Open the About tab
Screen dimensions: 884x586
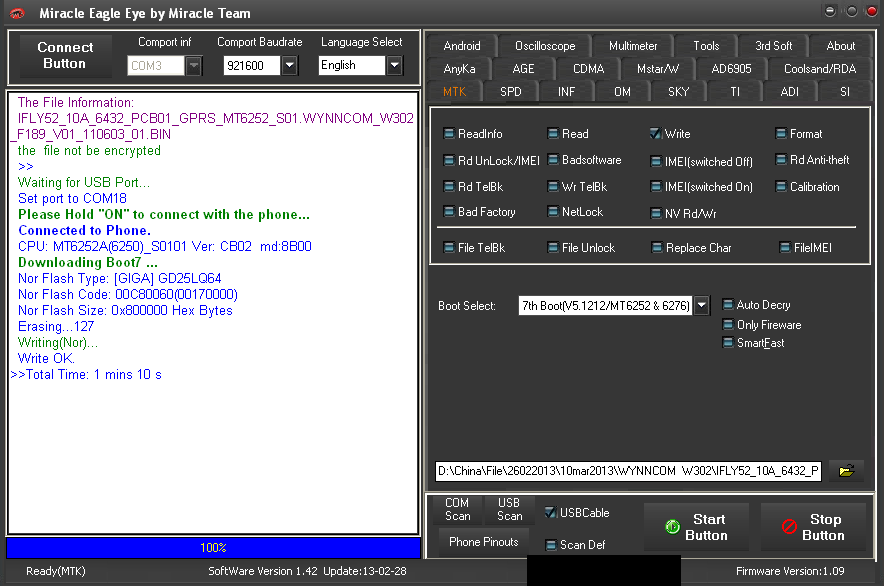841,46
